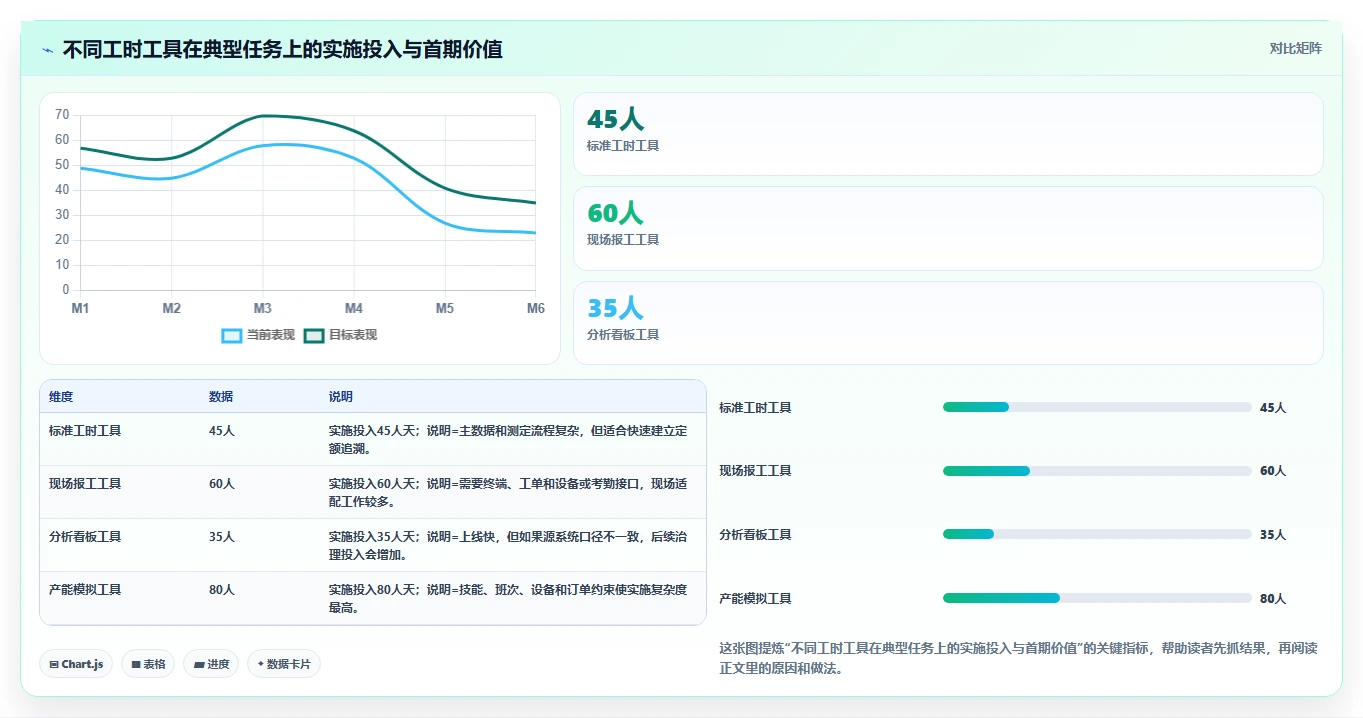Viewport: 1363px width, 718px height.
Task: Click the M1 axis label
Action: 80,308
